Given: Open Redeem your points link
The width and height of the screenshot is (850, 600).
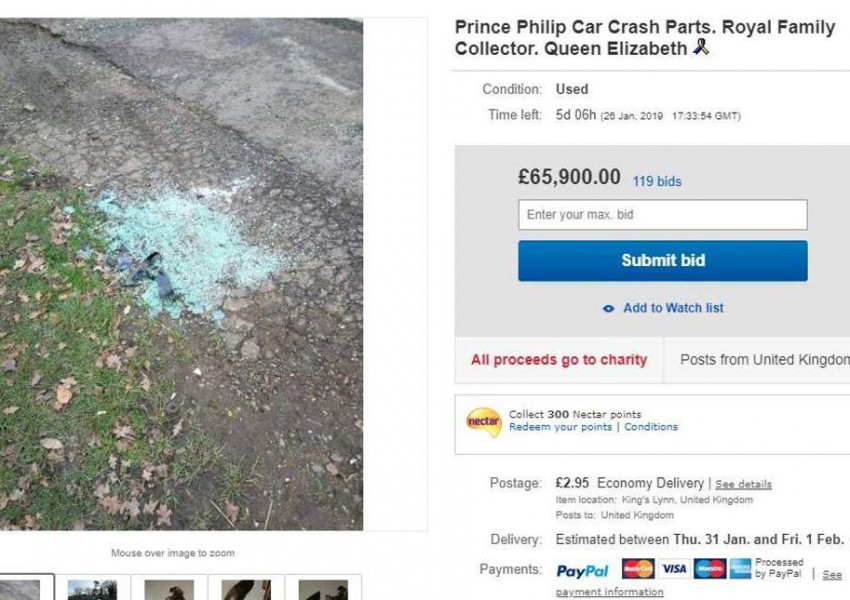Looking at the screenshot, I should pyautogui.click(x=560, y=427).
